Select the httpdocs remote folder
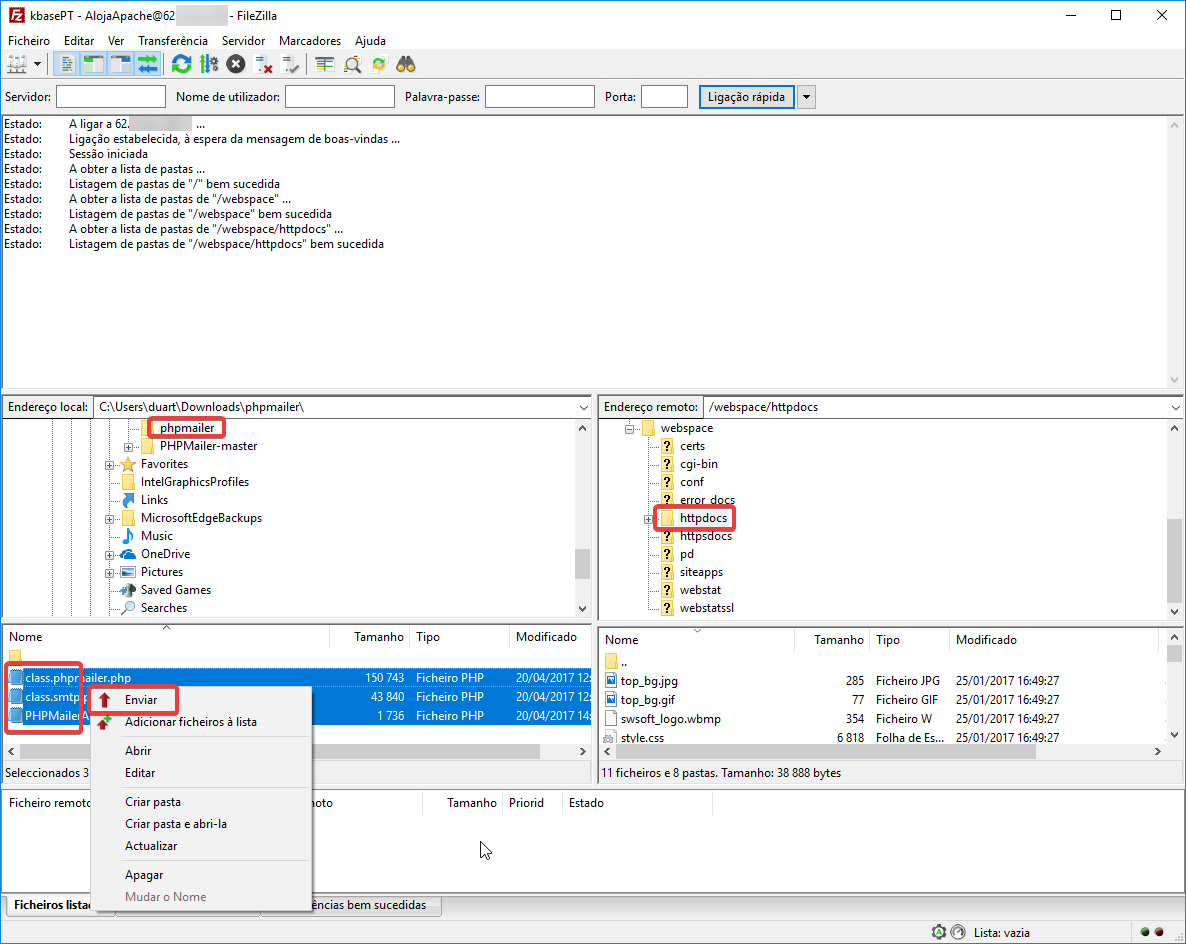Viewport: 1186px width, 944px height. 703,518
